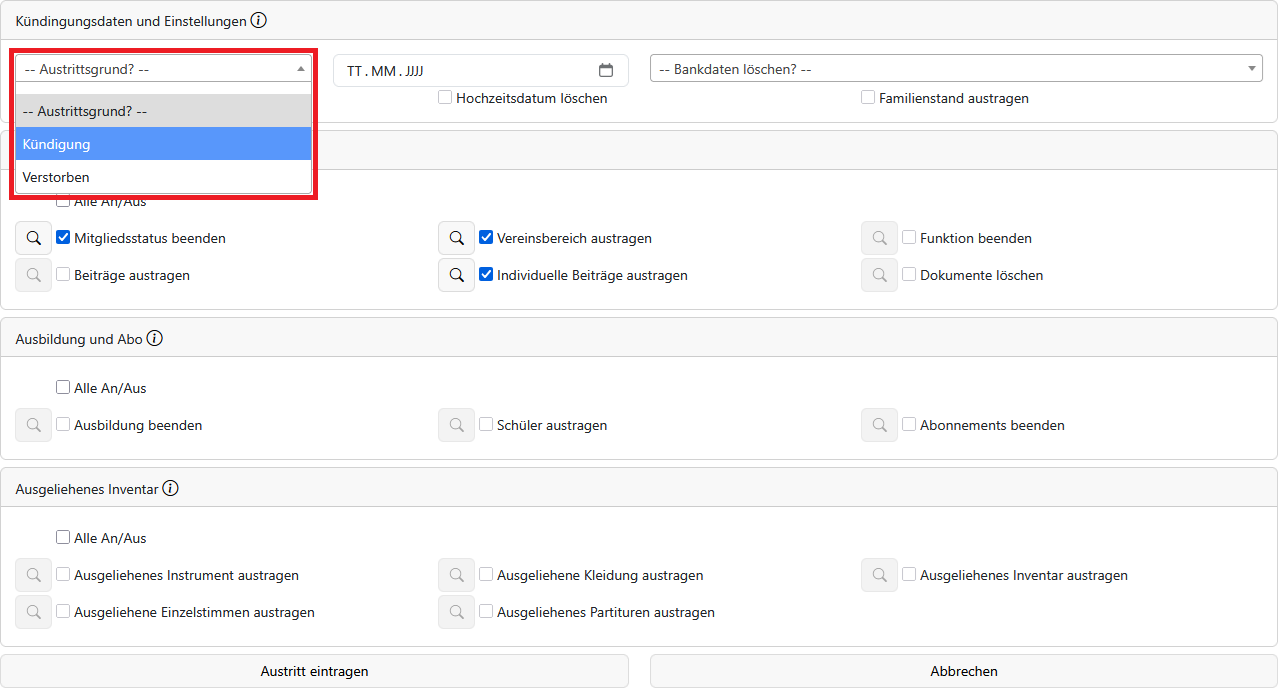The width and height of the screenshot is (1278, 688).
Task: Click info icon next to Ausgeliehenes Inventar
Action: [x=170, y=488]
